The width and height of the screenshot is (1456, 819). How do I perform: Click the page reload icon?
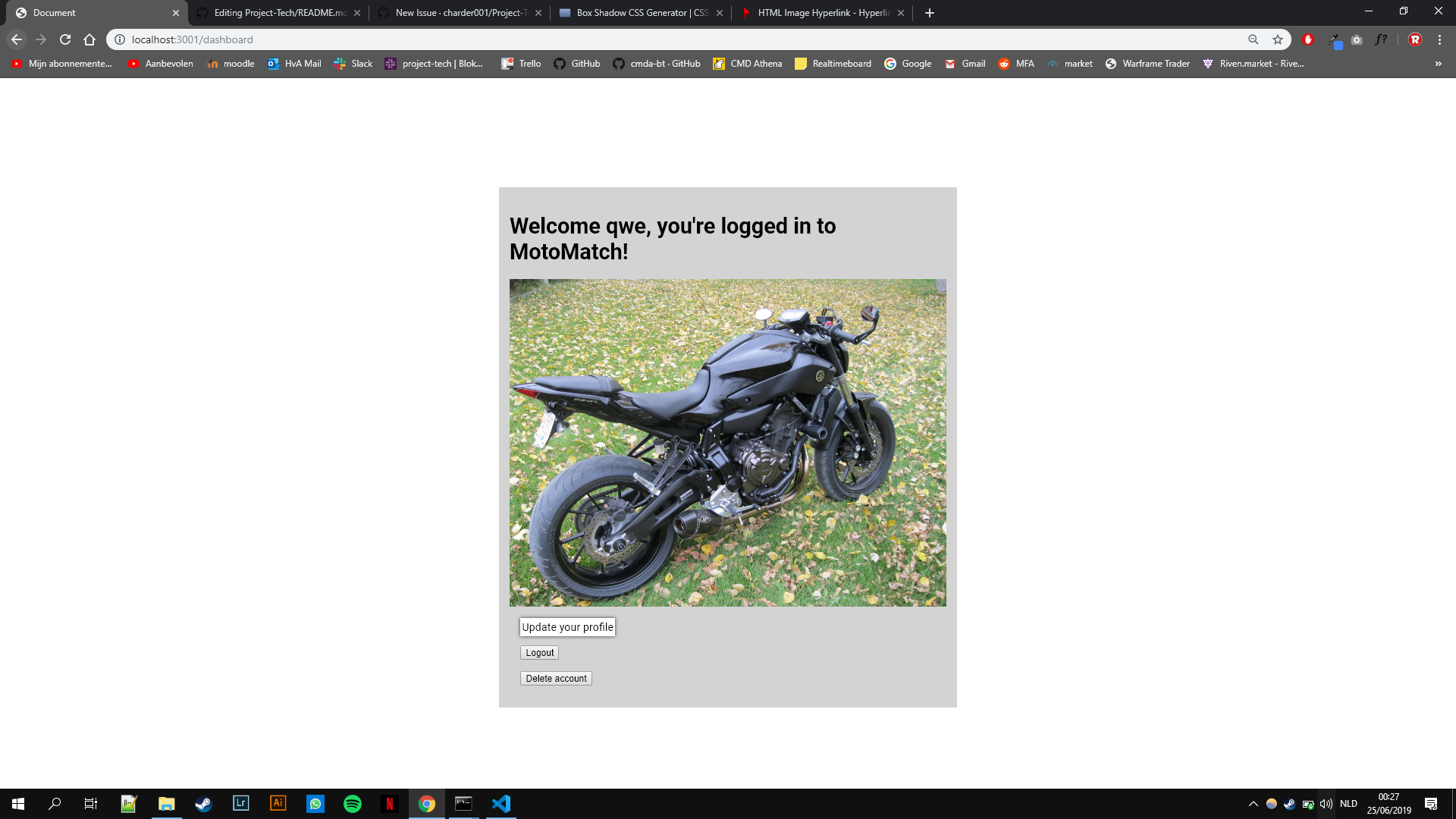pos(65,39)
